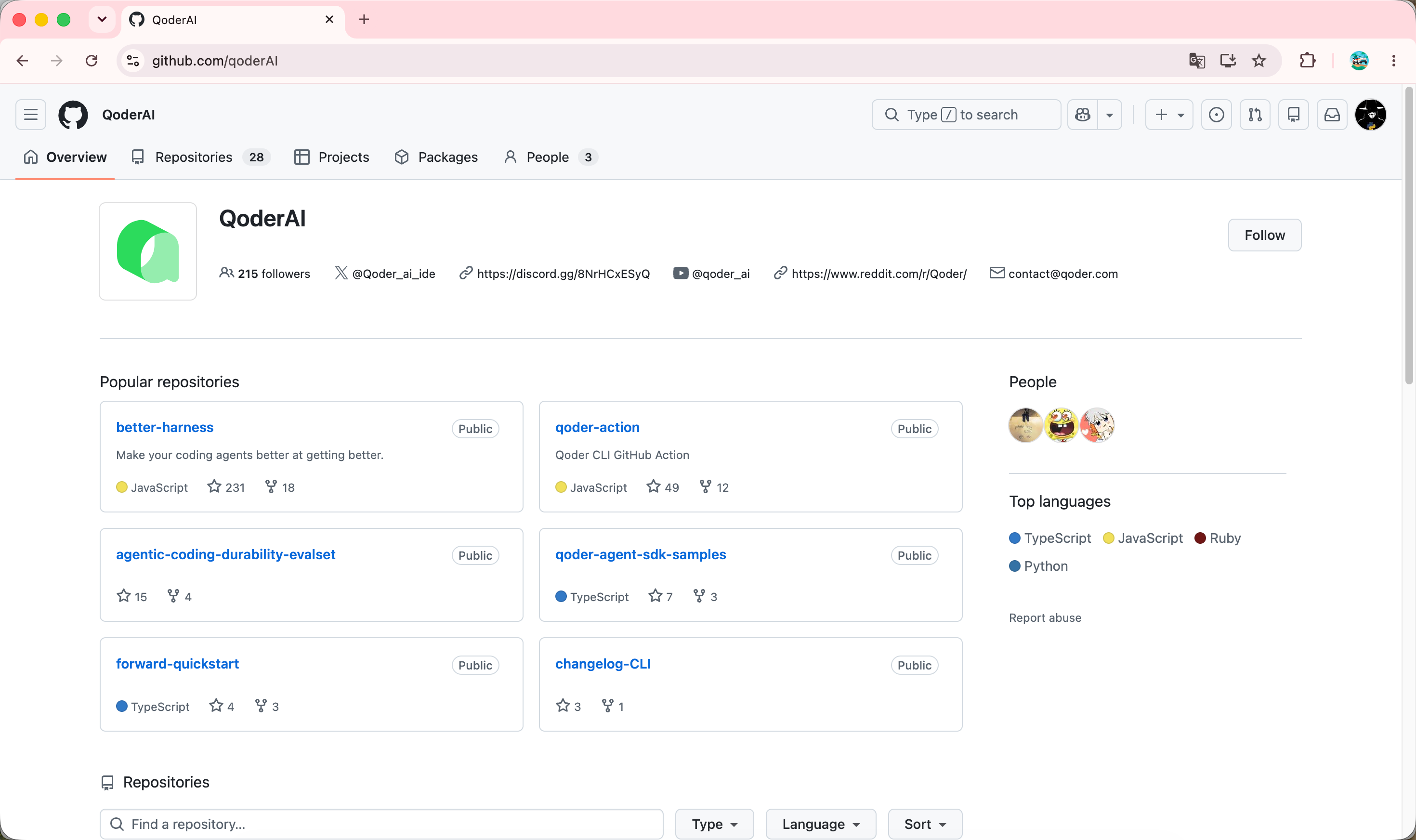Open the user avatar menu in GitHub header

[x=1370, y=115]
